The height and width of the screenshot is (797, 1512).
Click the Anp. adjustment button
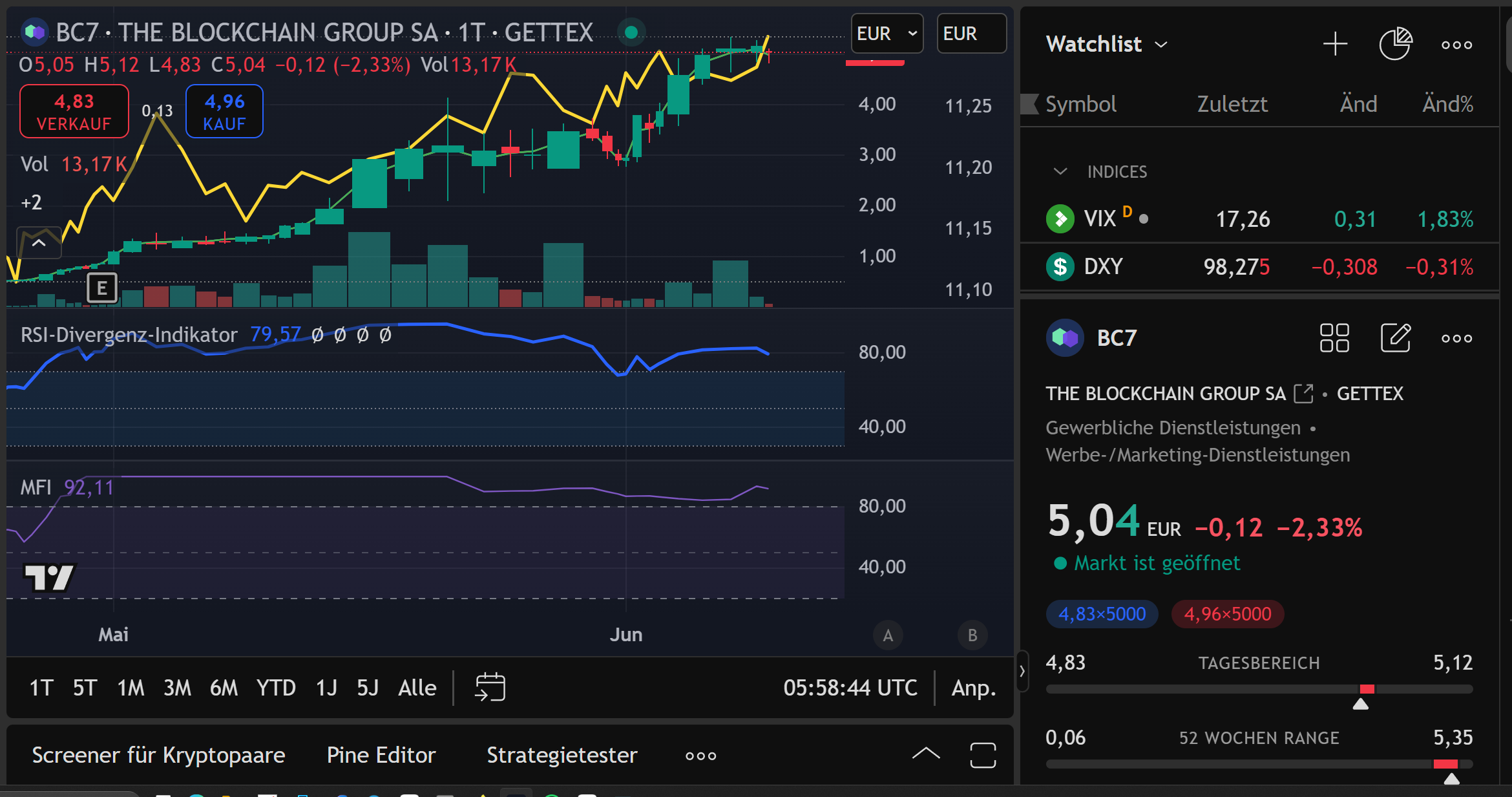click(974, 688)
